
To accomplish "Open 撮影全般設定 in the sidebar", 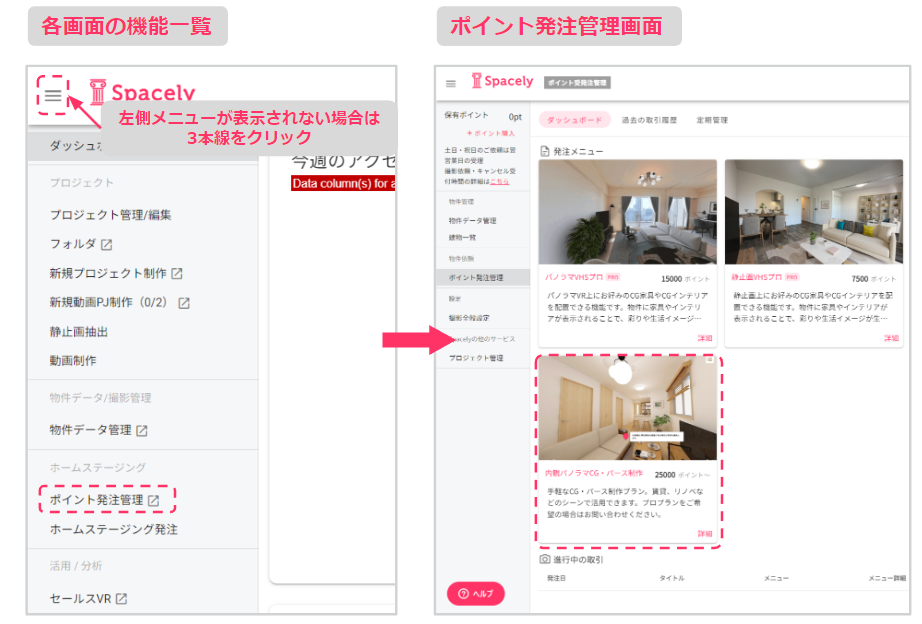I will 469,318.
